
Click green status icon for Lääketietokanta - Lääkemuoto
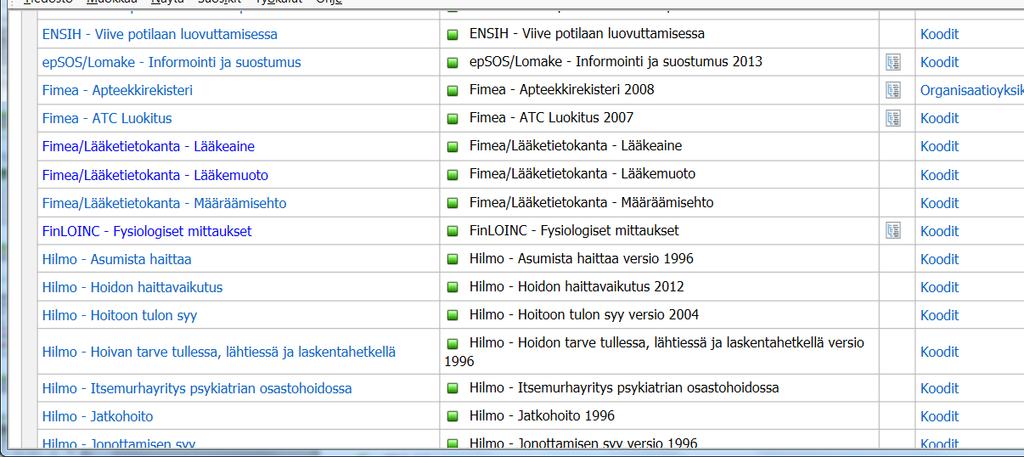453,175
